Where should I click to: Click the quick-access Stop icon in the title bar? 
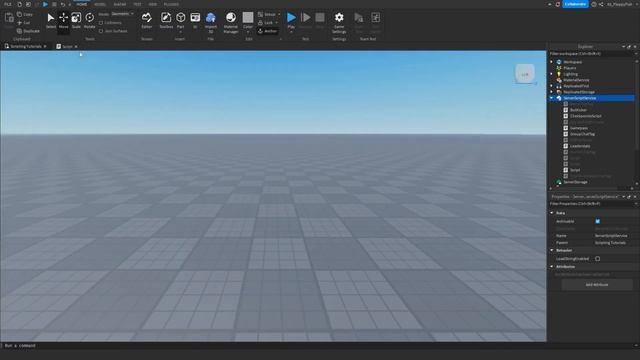[54, 4]
